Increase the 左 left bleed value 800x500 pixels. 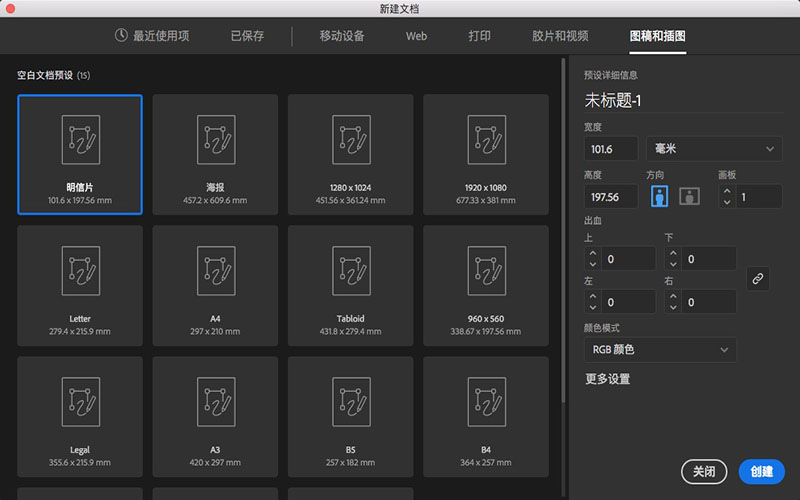[x=593, y=296]
